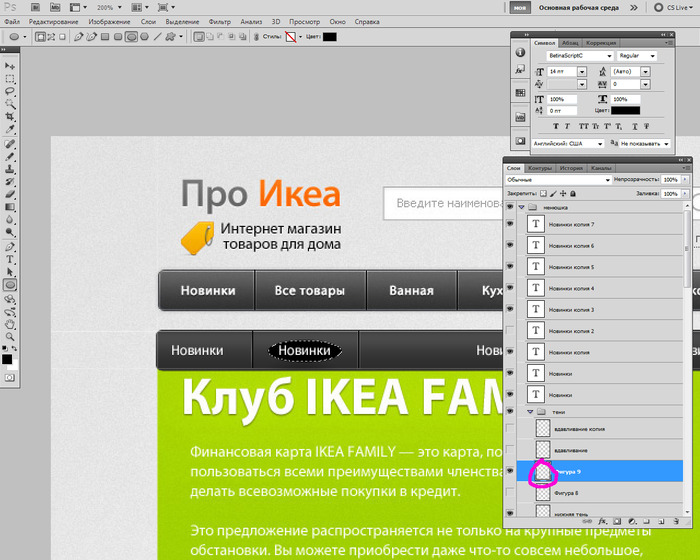
Task: Select the Zoom tool in toolbox
Action: [x=10, y=337]
